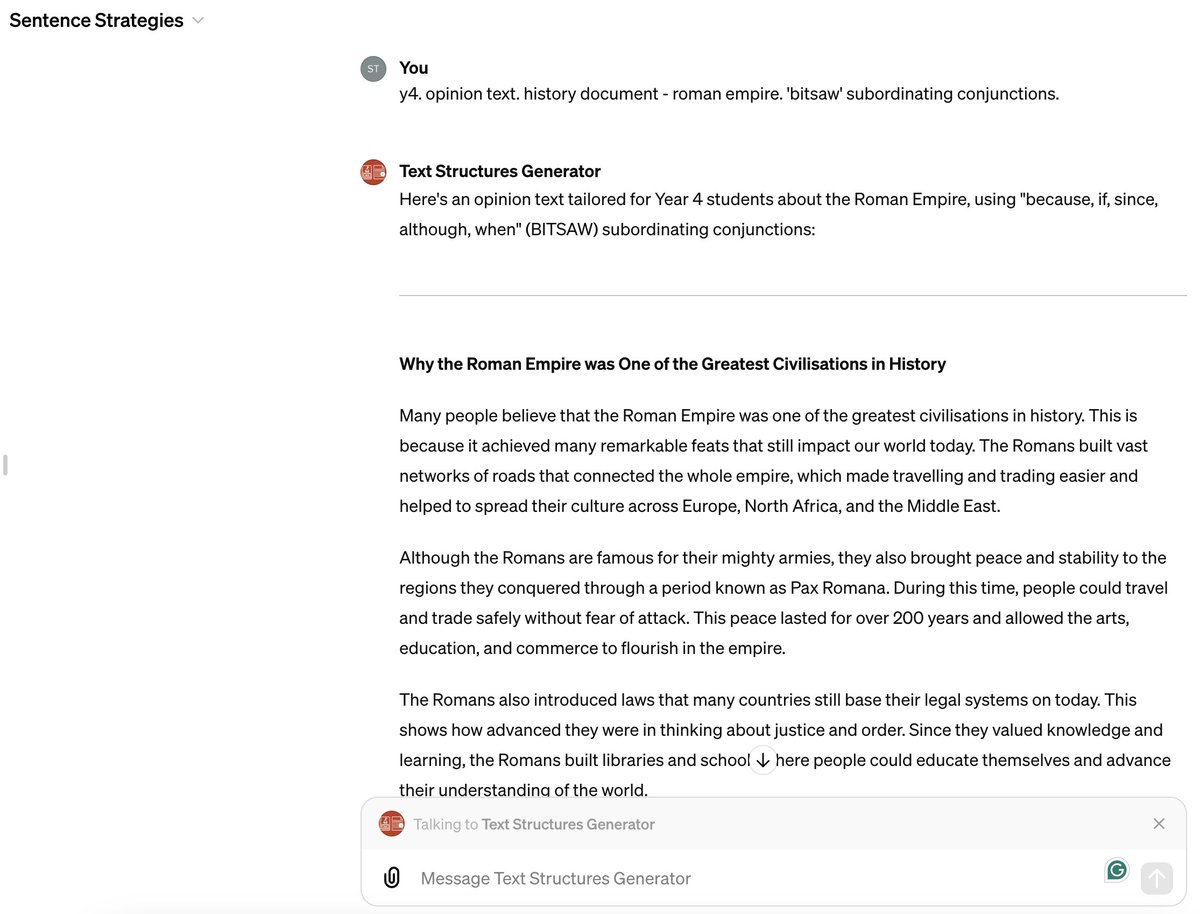1200x914 pixels.
Task: Click the Text Structures Generator avatar beside response
Action: click(x=373, y=172)
